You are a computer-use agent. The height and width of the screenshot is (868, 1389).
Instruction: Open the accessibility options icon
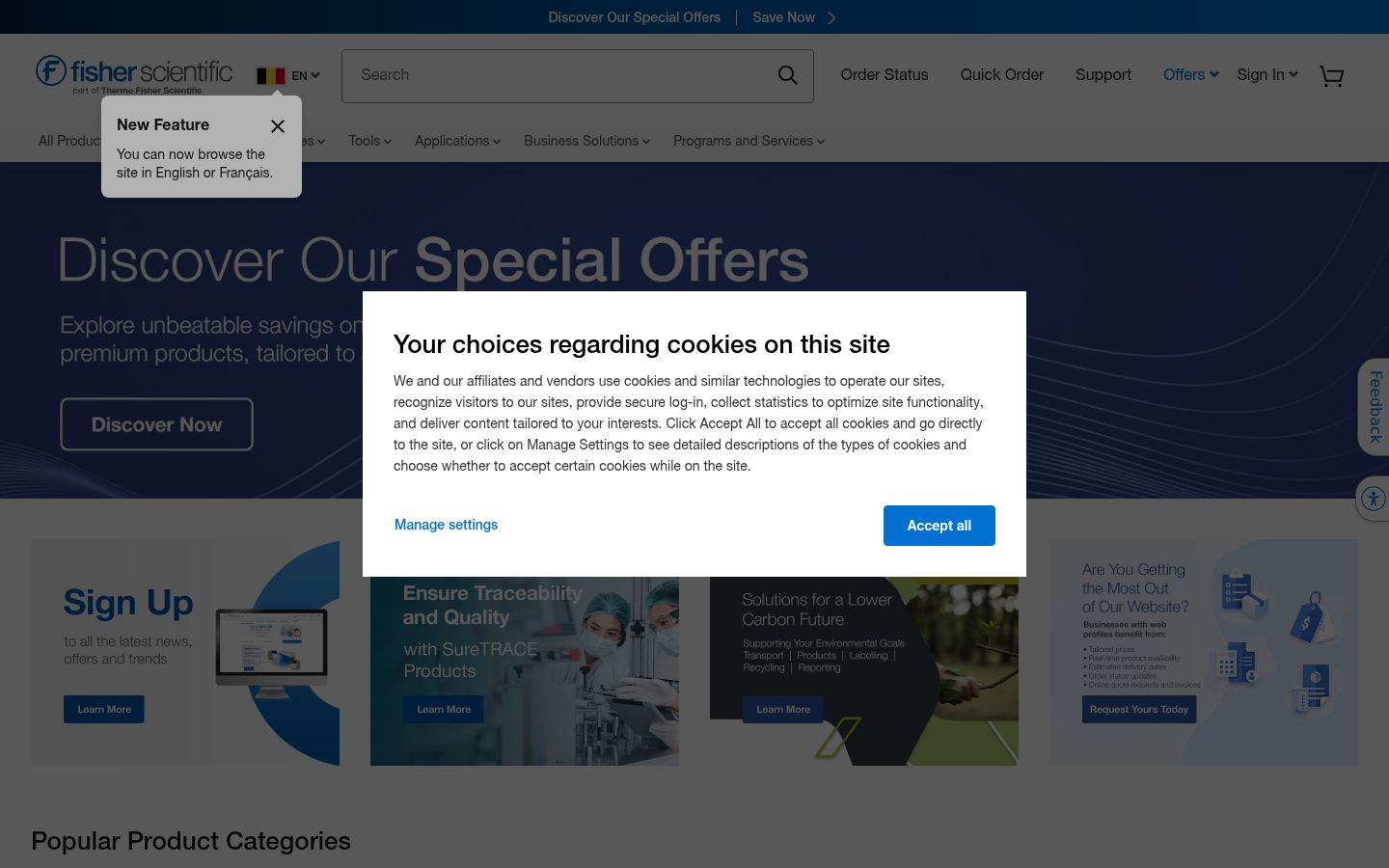tap(1373, 499)
